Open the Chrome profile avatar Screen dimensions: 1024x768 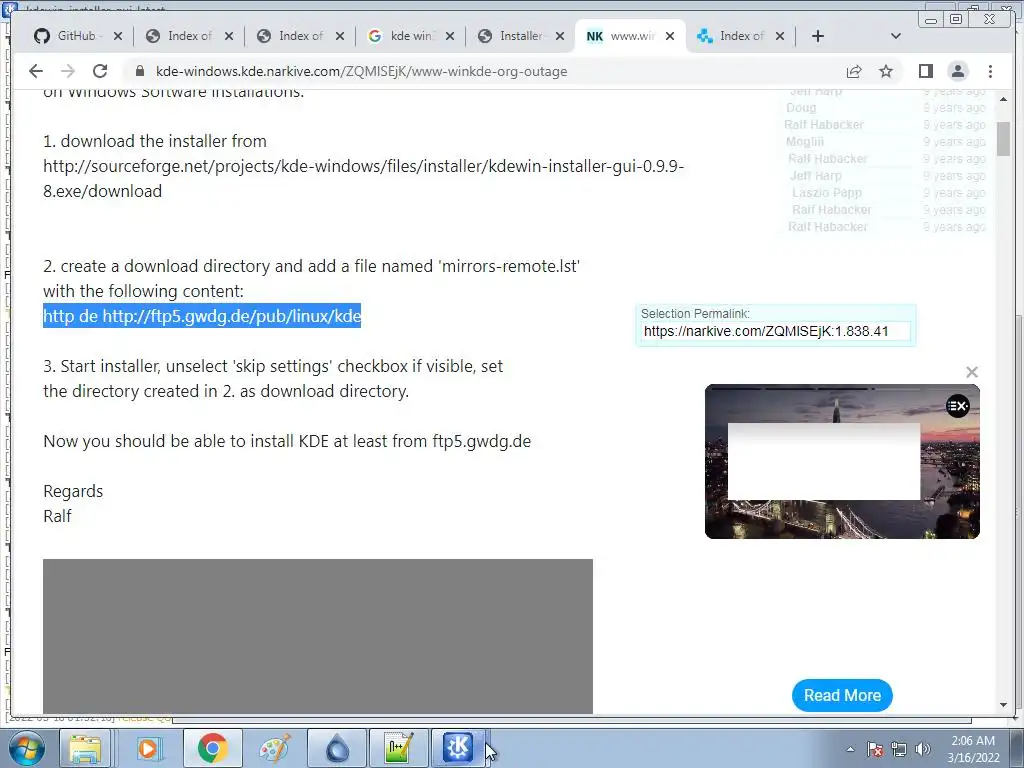(957, 71)
